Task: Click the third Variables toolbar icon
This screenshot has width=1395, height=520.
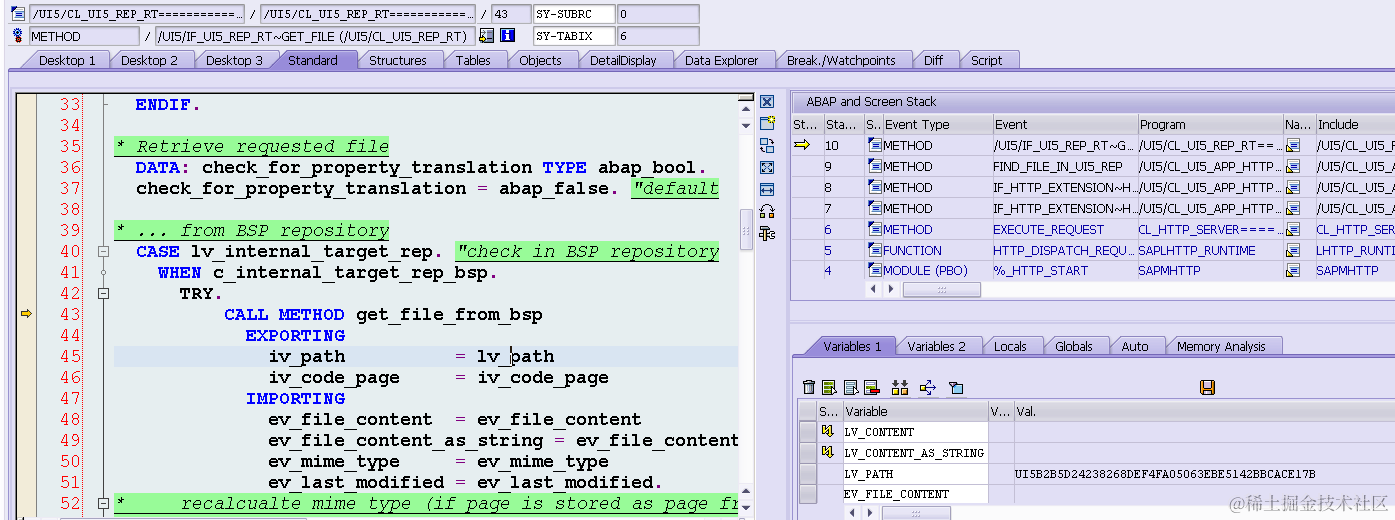Action: pos(851,388)
